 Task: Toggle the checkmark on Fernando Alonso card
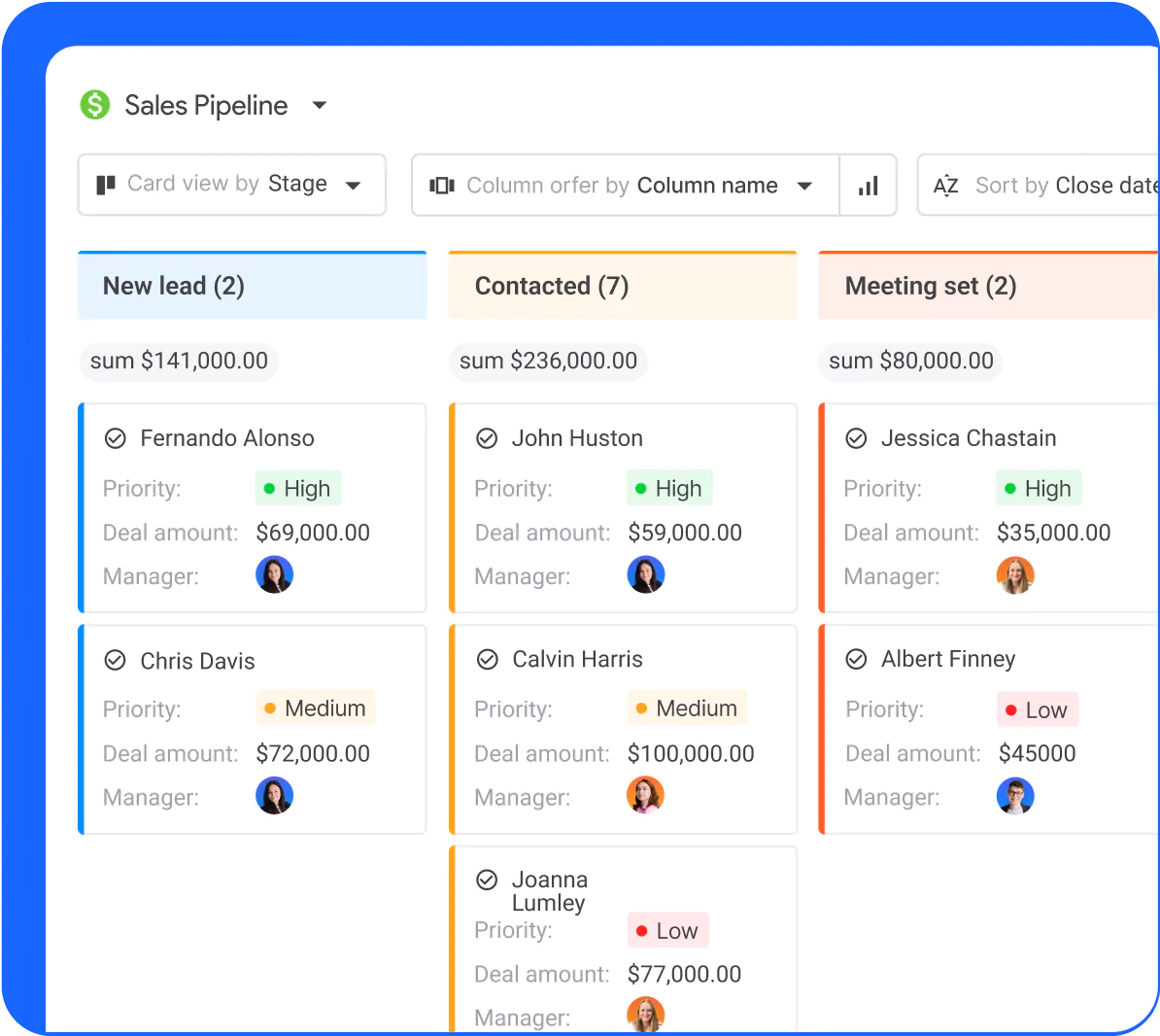coord(116,438)
